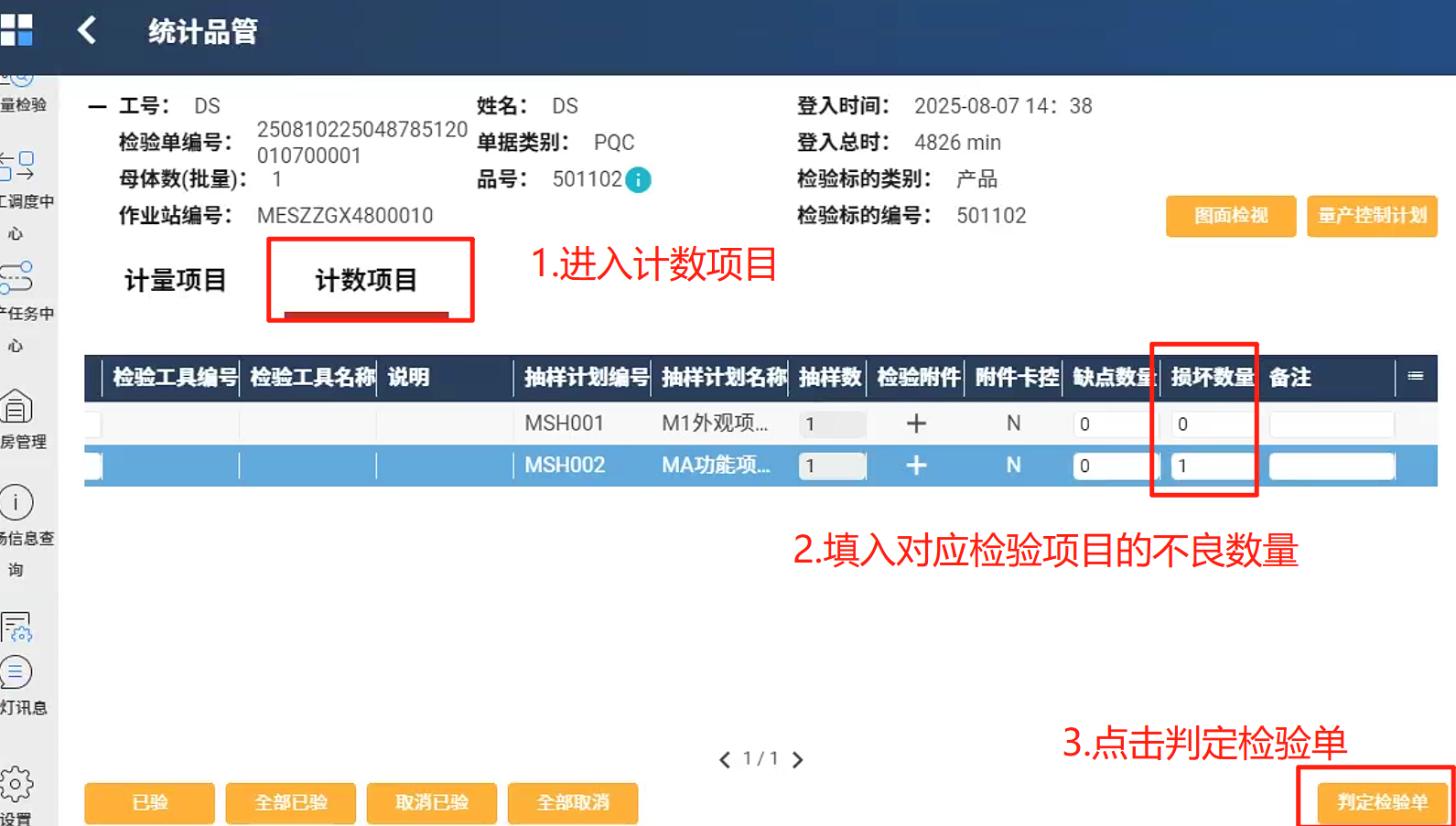The image size is (1456, 826).
Task: Click the 图面检视 button
Action: click(1231, 216)
